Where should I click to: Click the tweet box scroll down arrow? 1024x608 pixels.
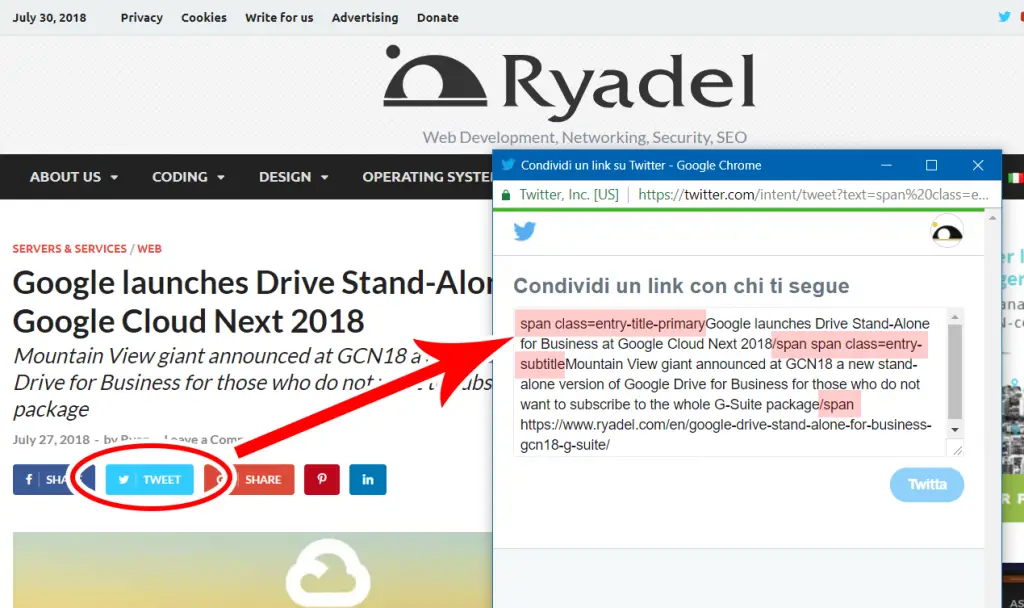coord(955,429)
